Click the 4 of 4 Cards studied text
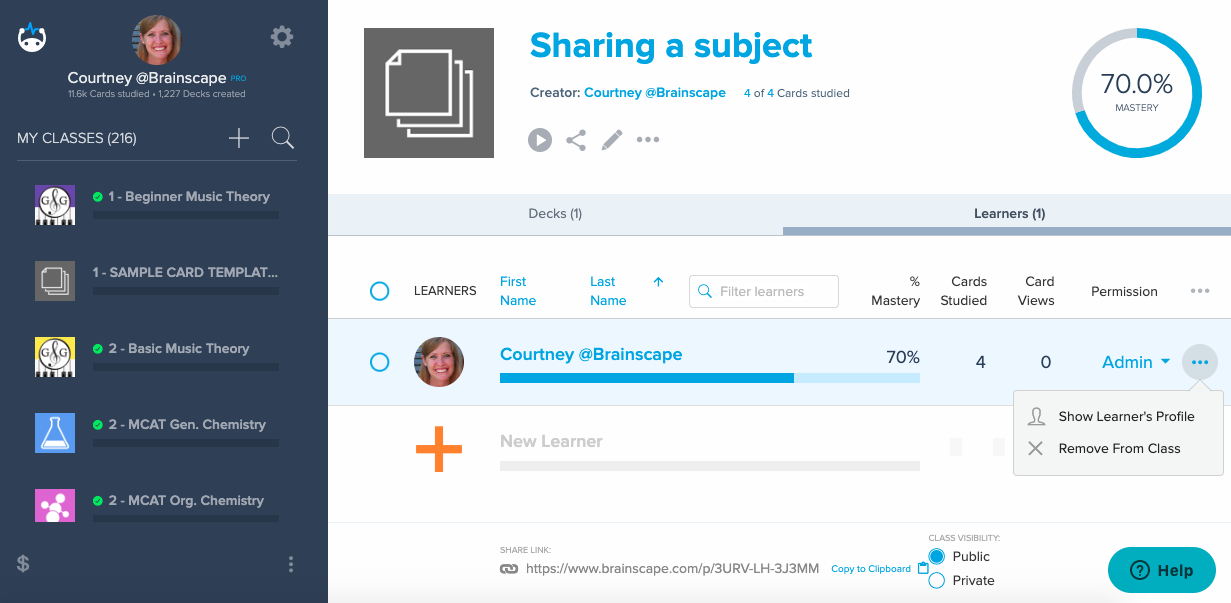 797,93
